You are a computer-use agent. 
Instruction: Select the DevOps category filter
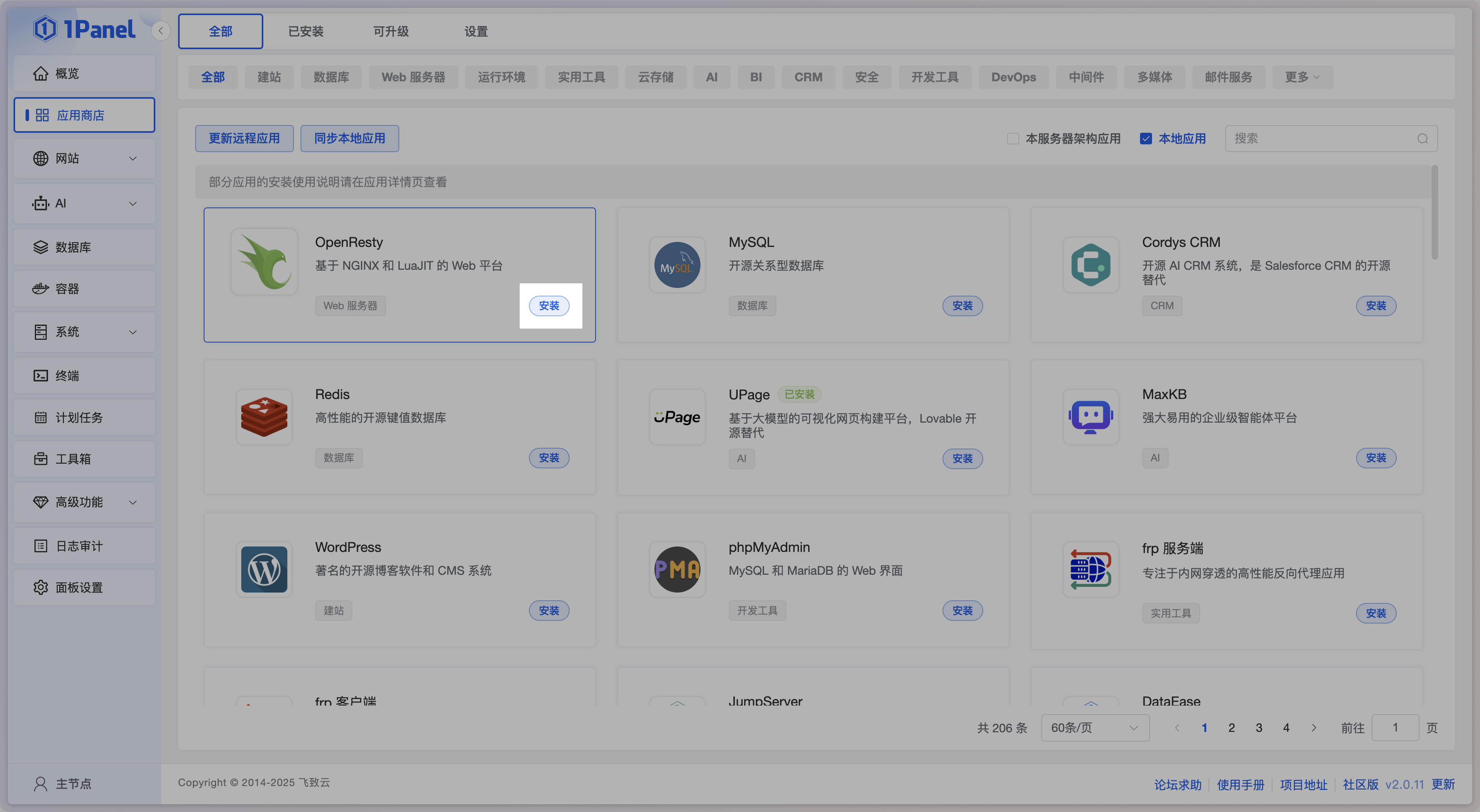(x=1013, y=77)
